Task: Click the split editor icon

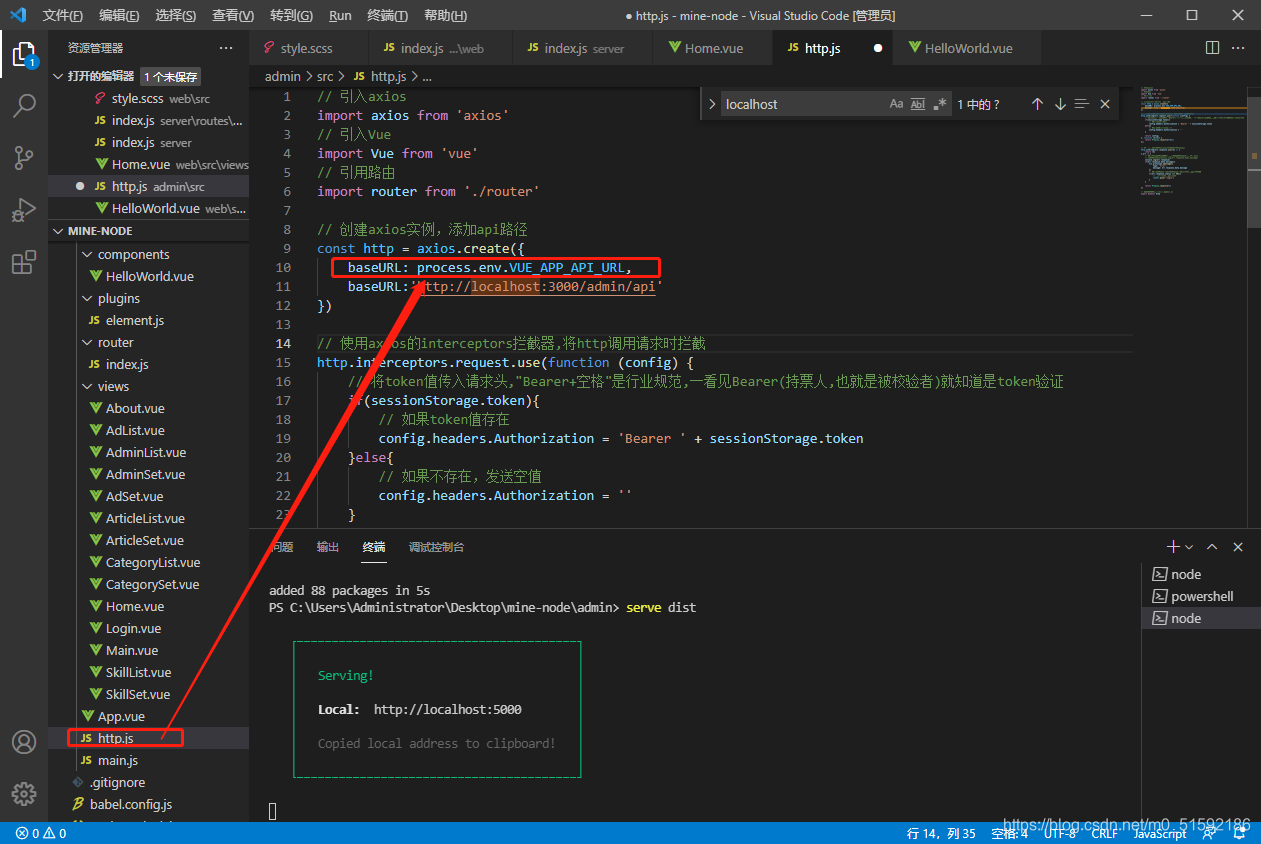Action: tap(1212, 48)
